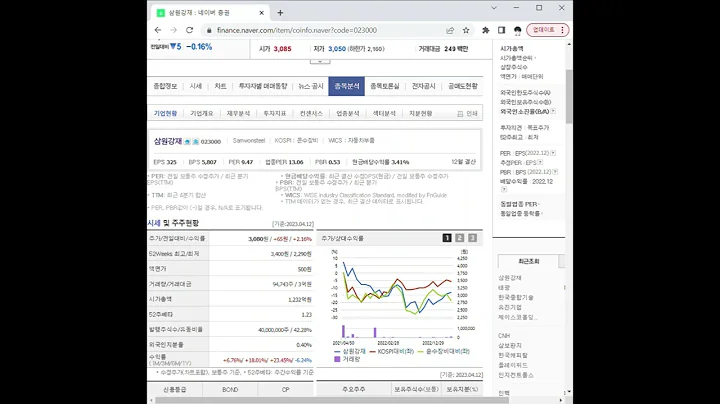Reload the Naver finance page
The image size is (720, 404).
tap(189, 30)
